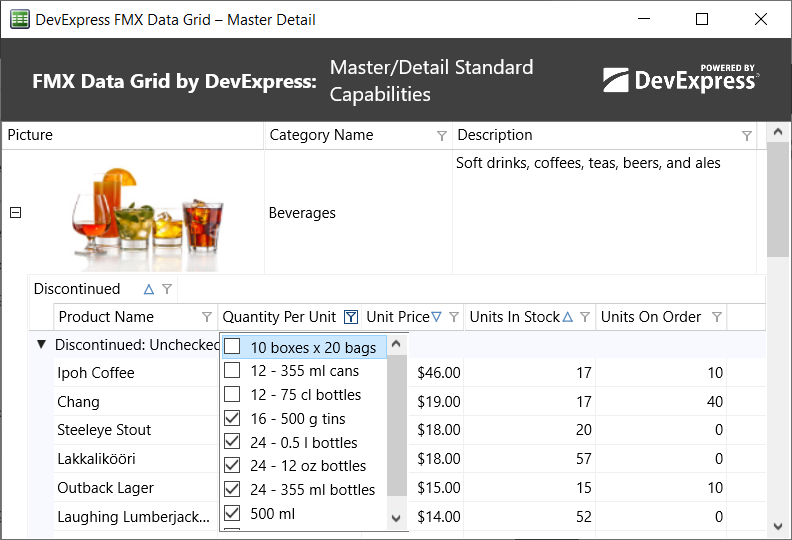The height and width of the screenshot is (540, 792).
Task: Click the $14.00 unit price cell
Action: [438, 517]
